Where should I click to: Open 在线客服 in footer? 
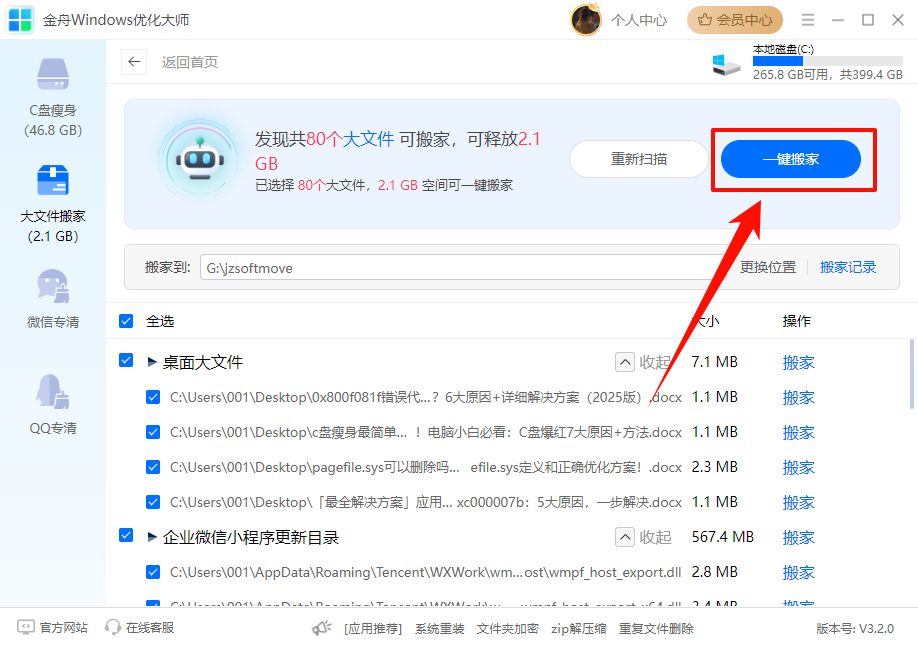click(x=150, y=628)
